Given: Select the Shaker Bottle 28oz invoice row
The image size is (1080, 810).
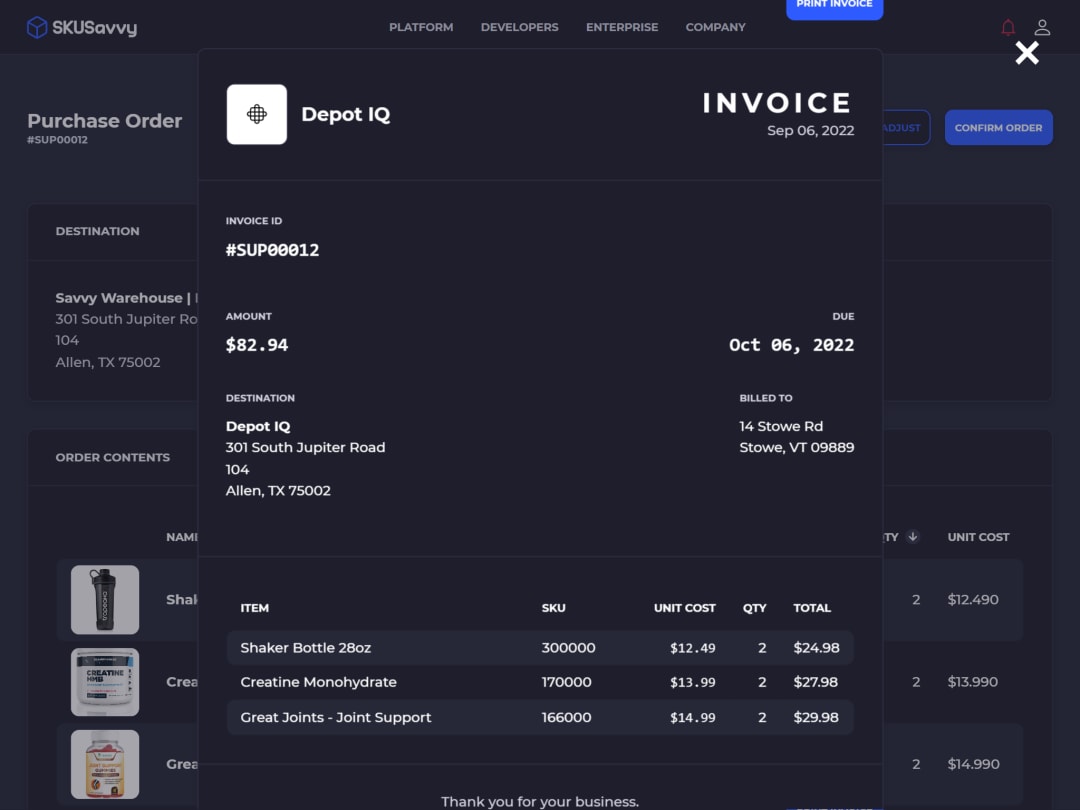Looking at the screenshot, I should pos(540,647).
